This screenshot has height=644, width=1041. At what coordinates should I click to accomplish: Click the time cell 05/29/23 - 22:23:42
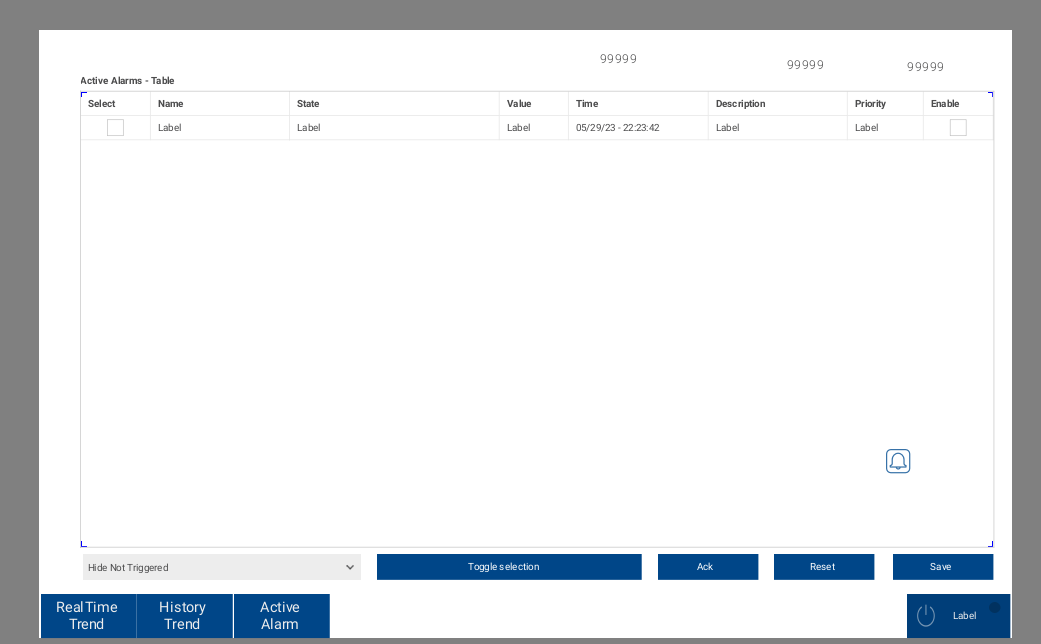point(638,127)
